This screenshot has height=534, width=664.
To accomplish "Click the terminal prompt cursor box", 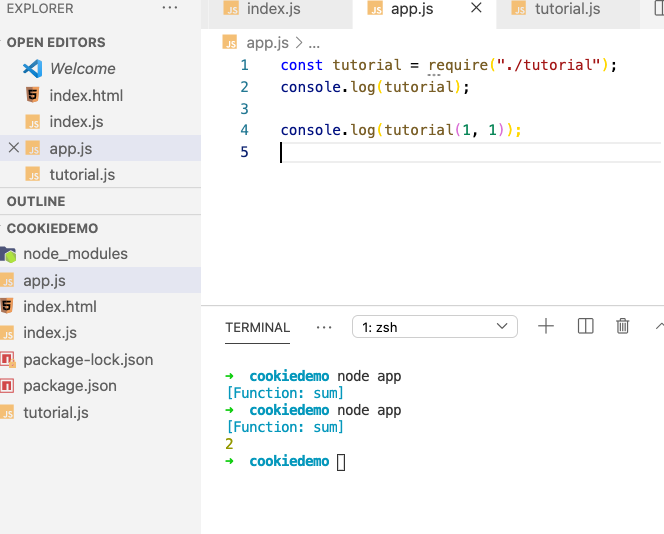I will 341,462.
